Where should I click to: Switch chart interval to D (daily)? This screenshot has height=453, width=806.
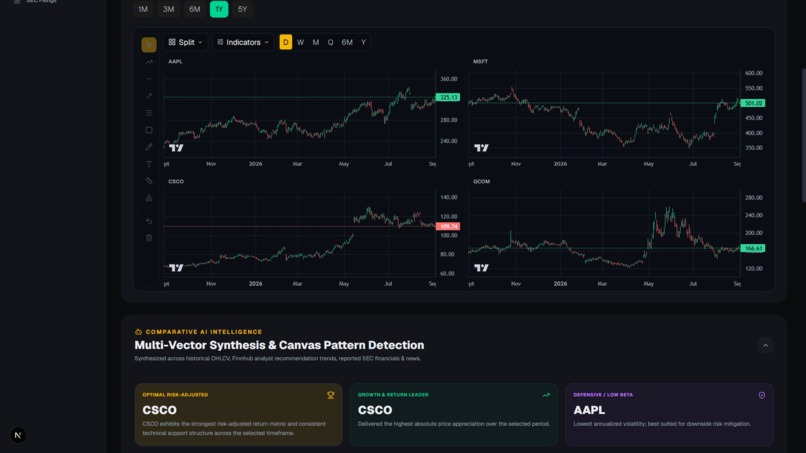[286, 42]
